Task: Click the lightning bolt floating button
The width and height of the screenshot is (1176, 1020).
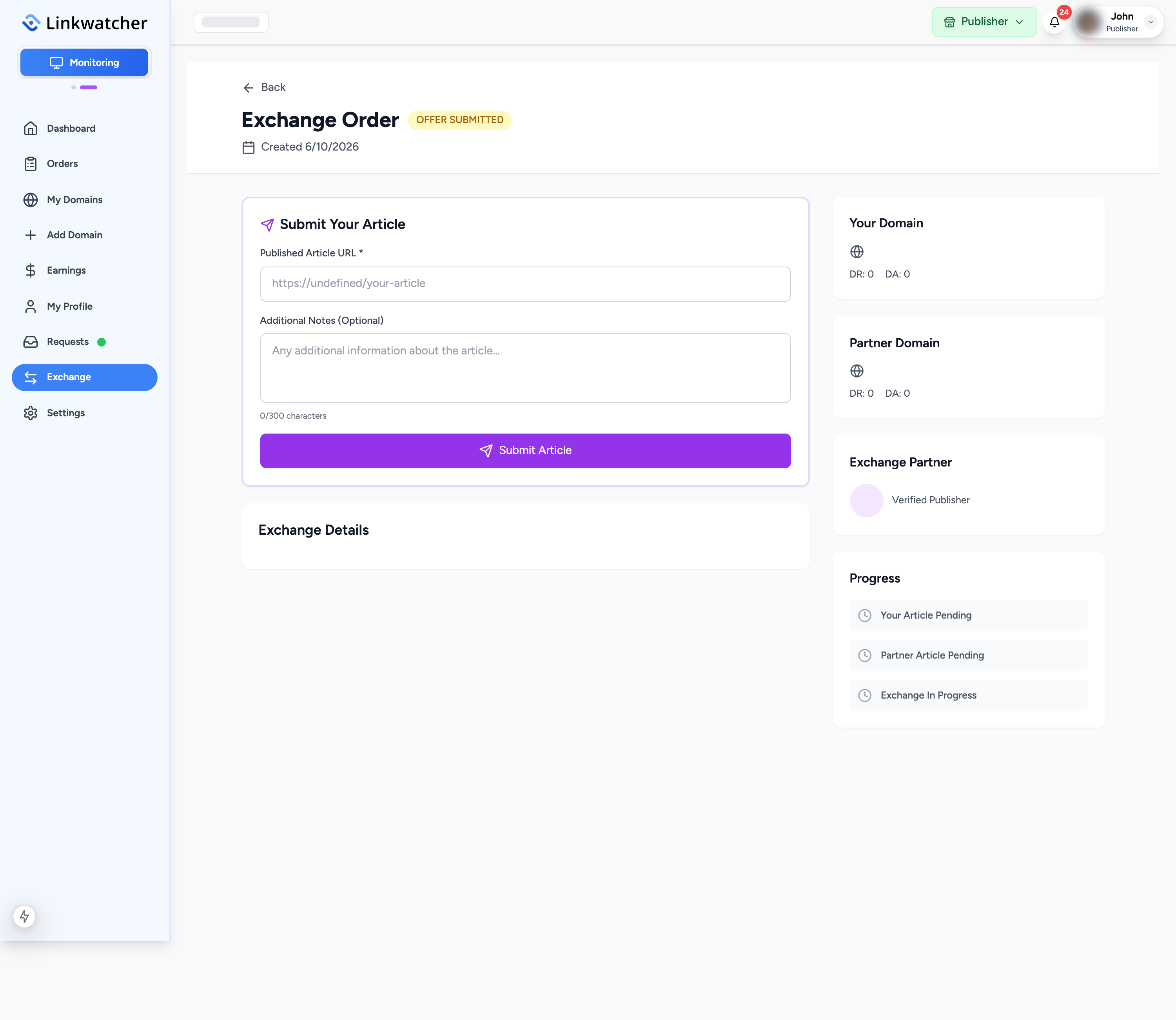Action: pos(24,917)
